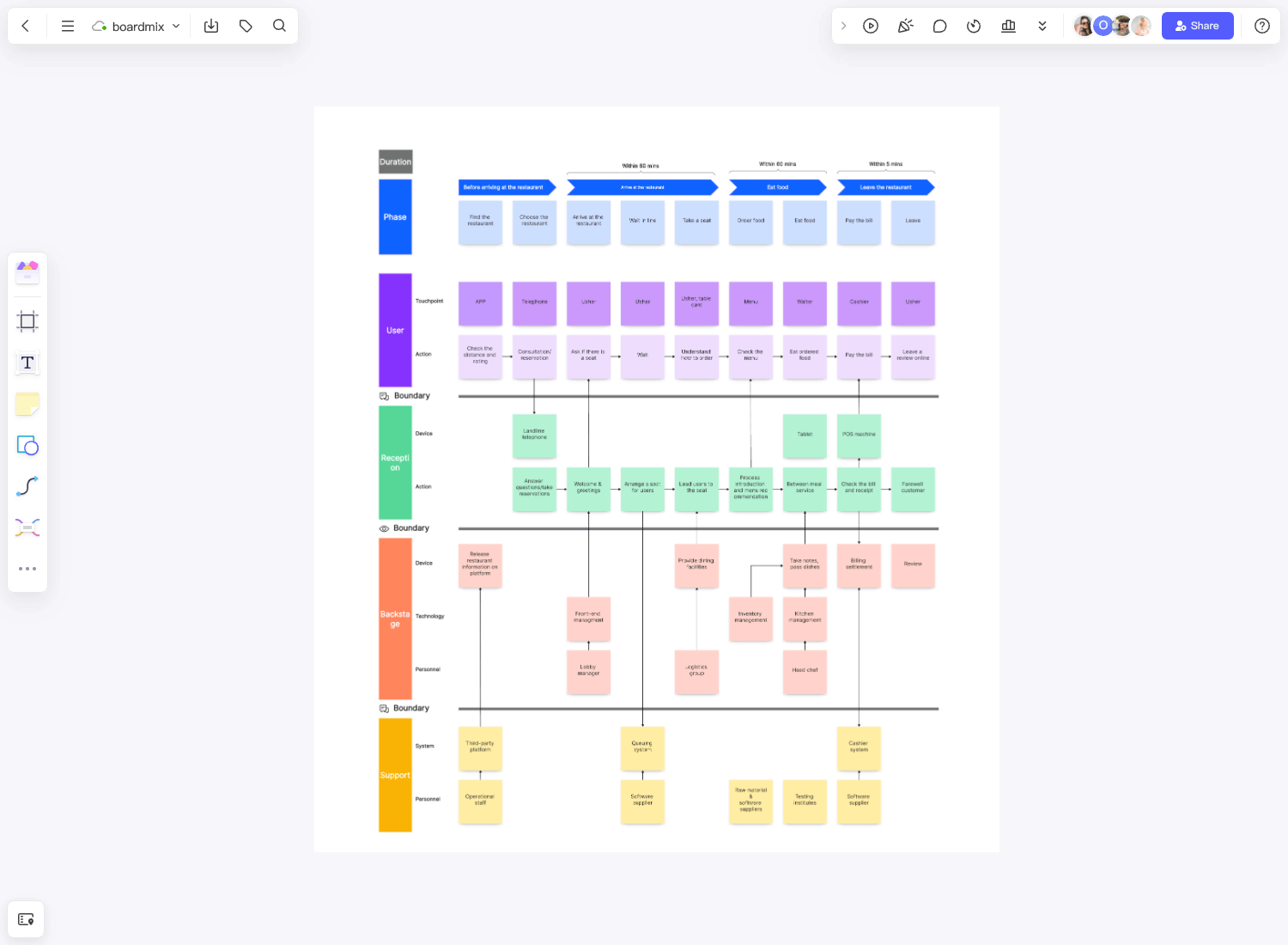This screenshot has height=945, width=1288.
Task: Open more tools ellipsis in left toolbar
Action: pyautogui.click(x=27, y=569)
